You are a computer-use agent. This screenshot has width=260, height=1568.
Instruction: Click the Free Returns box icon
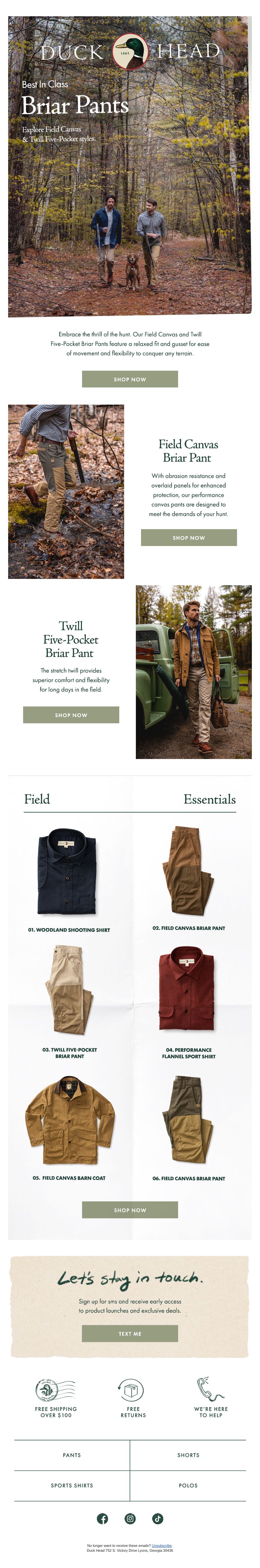(130, 1390)
